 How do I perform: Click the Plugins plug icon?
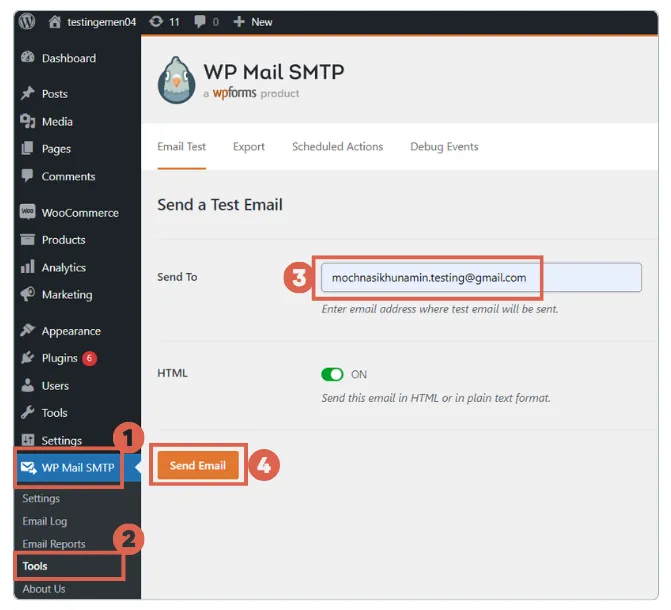[27, 357]
